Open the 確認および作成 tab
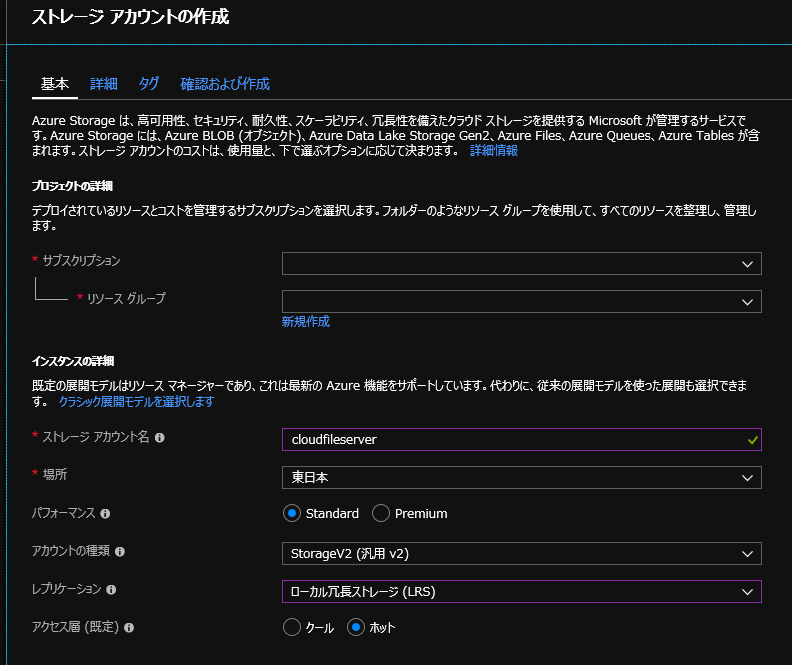Screen dimensions: 792x665 [x=225, y=84]
